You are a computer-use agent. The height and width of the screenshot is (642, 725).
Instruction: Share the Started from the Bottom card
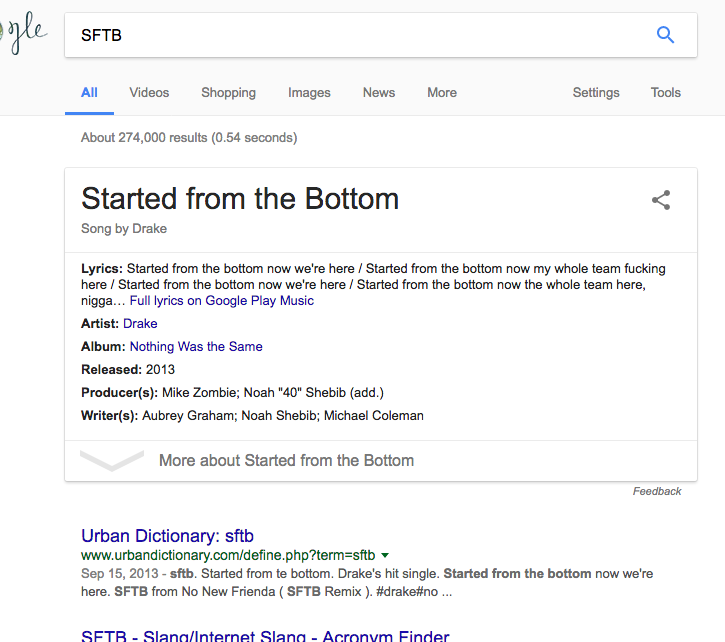(x=661, y=200)
